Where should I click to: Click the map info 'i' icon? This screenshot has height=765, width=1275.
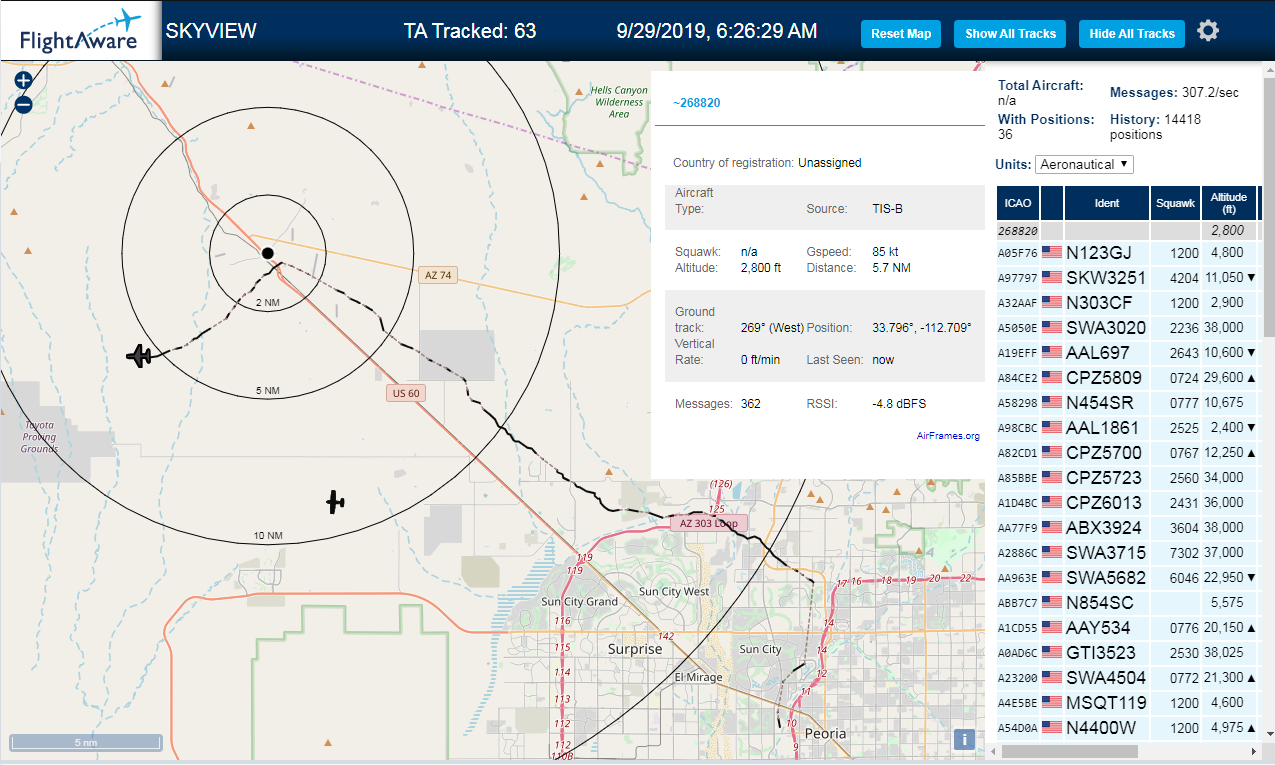(964, 739)
